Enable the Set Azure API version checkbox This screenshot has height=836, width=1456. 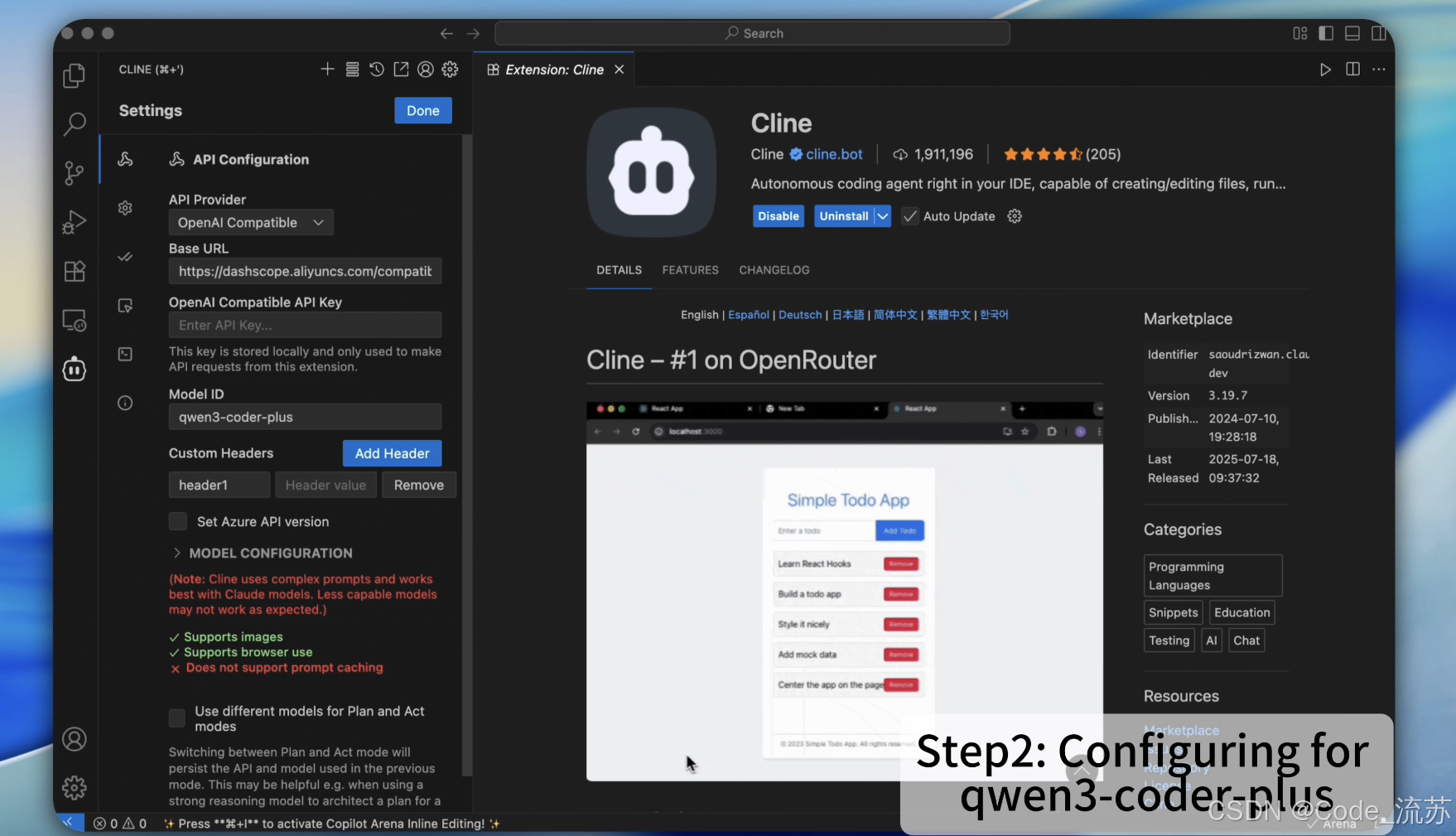pyautogui.click(x=178, y=521)
